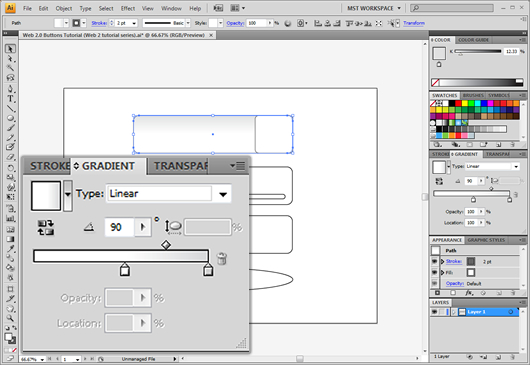Image resolution: width=530 pixels, height=365 pixels.
Task: Switch to the Graphic Styles tab
Action: tap(486, 240)
